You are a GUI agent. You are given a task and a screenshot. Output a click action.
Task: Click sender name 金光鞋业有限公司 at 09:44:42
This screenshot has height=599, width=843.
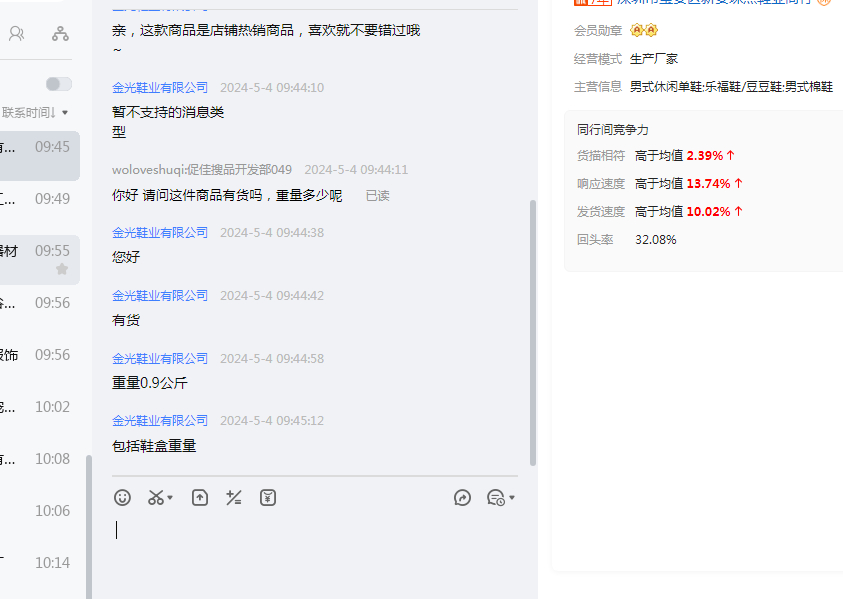click(x=160, y=296)
